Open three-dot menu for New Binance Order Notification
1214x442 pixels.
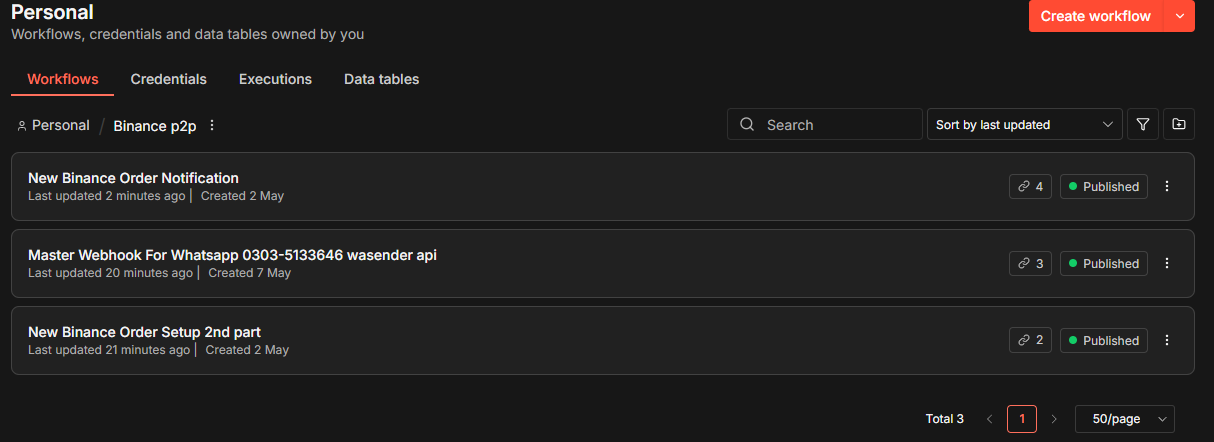pyautogui.click(x=1167, y=186)
